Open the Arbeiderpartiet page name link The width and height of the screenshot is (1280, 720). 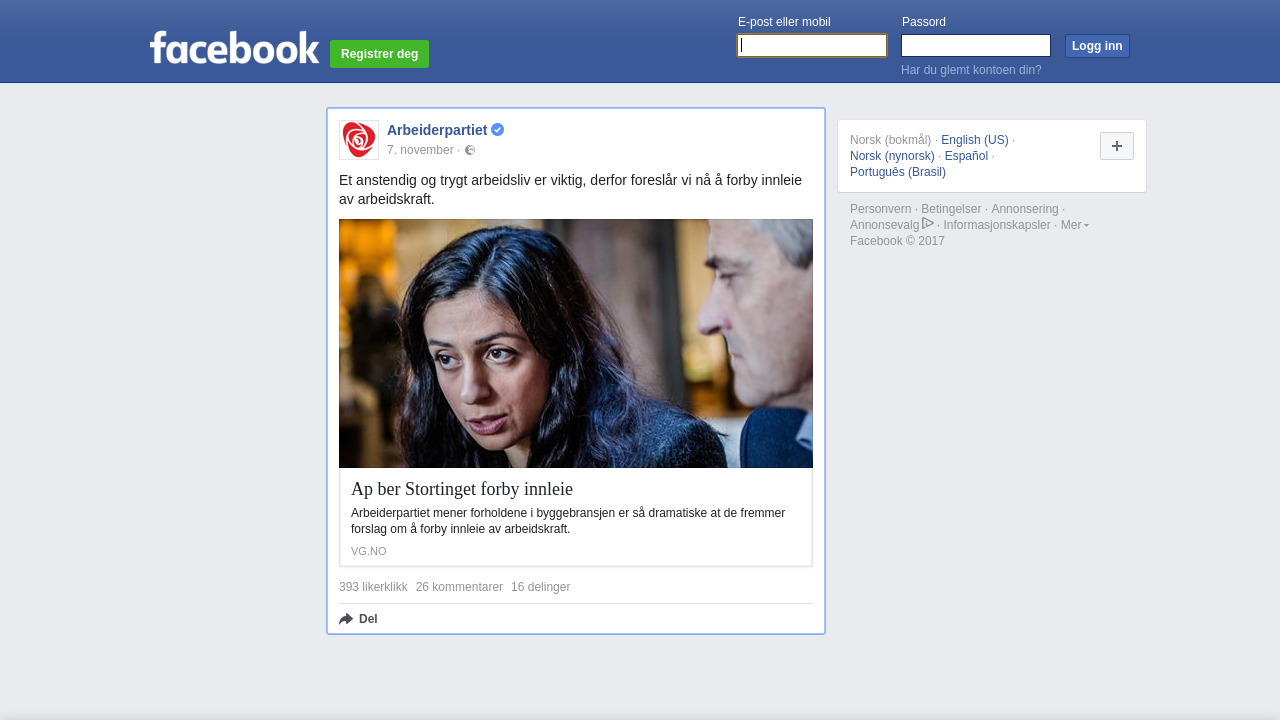pos(437,130)
